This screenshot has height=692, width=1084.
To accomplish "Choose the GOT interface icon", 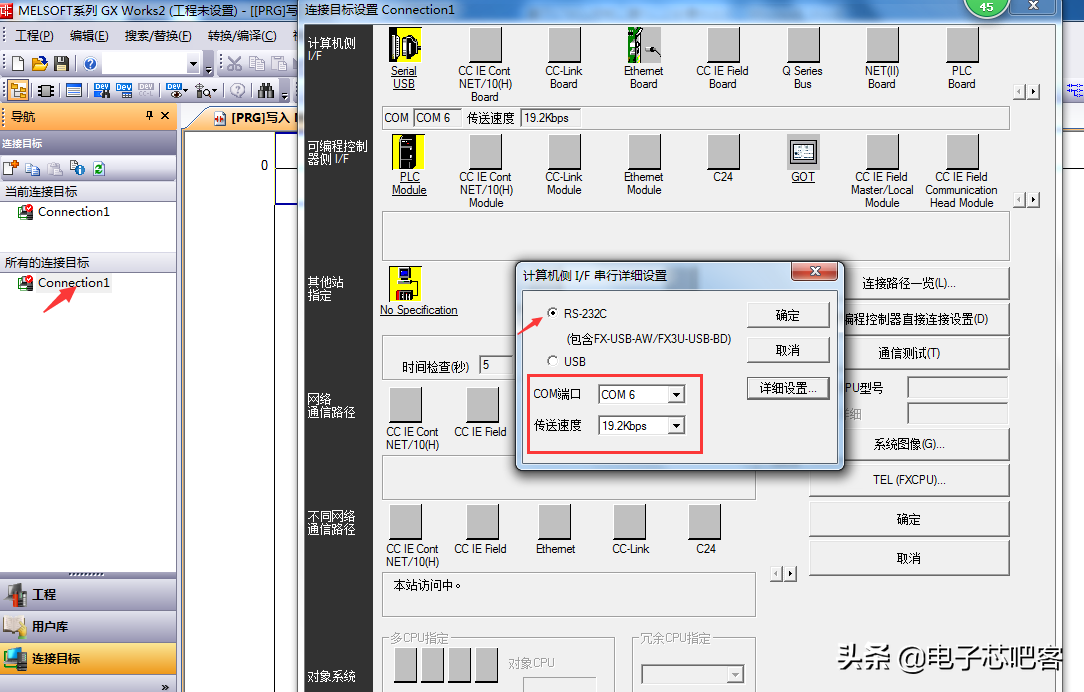I will pos(803,152).
